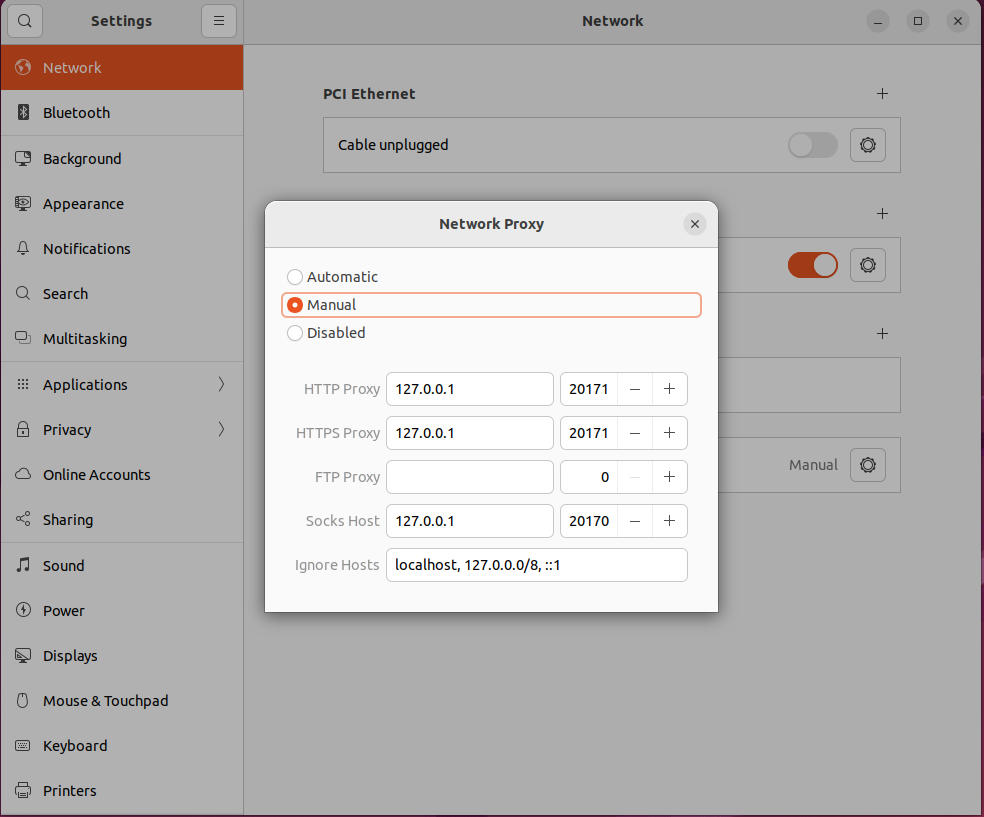Click the FTP Proxy address field
The height and width of the screenshot is (817, 984).
469,477
